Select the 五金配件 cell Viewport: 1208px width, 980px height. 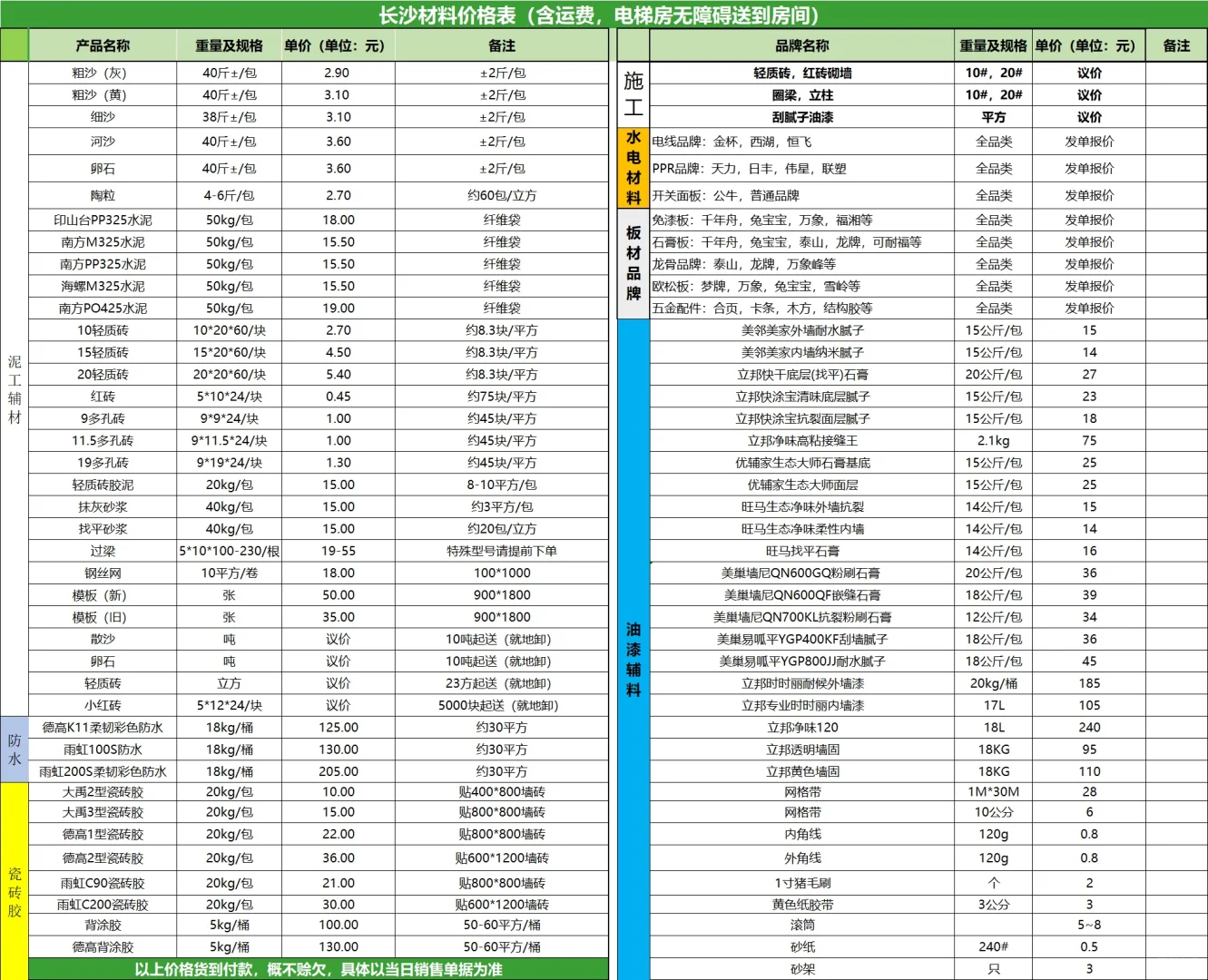(802, 309)
